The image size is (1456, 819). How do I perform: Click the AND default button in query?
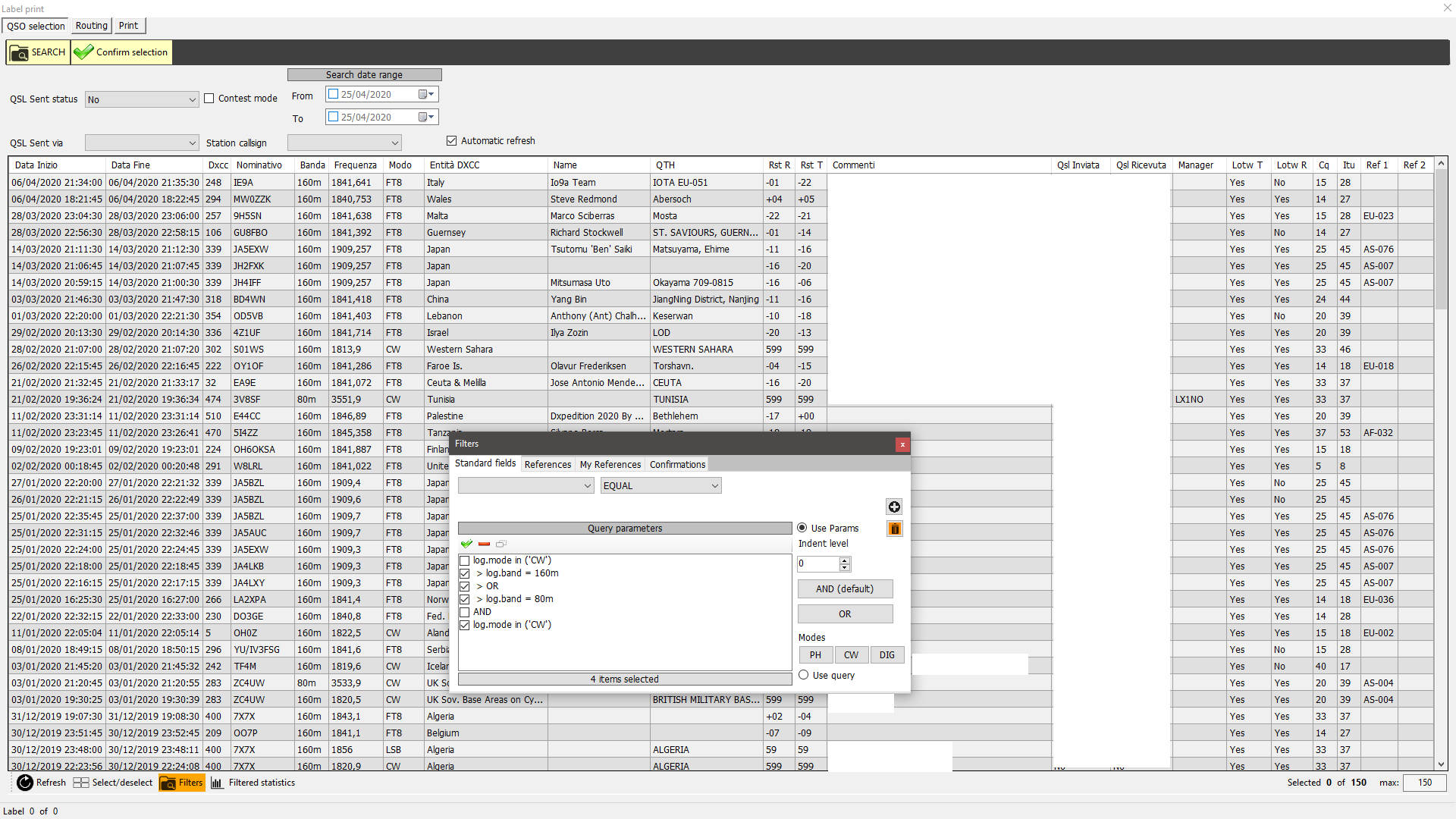843,588
